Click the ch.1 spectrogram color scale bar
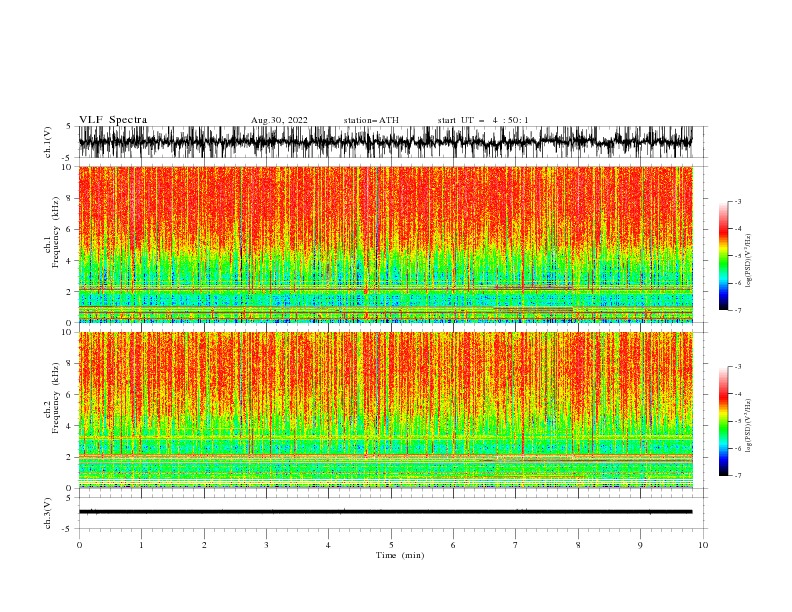Image resolution: width=792 pixels, height=612 pixels. click(723, 256)
